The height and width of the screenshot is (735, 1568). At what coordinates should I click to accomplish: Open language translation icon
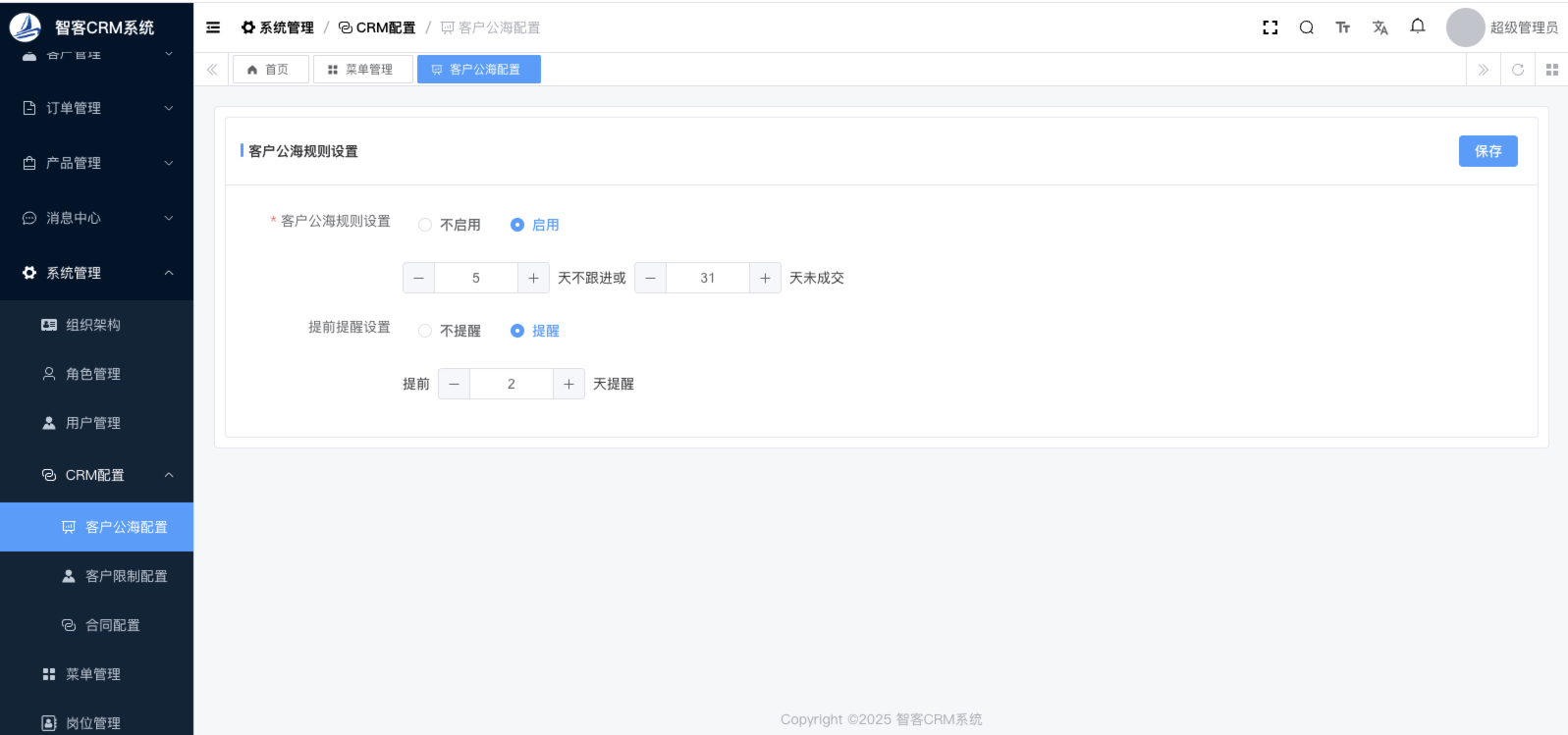pyautogui.click(x=1379, y=27)
